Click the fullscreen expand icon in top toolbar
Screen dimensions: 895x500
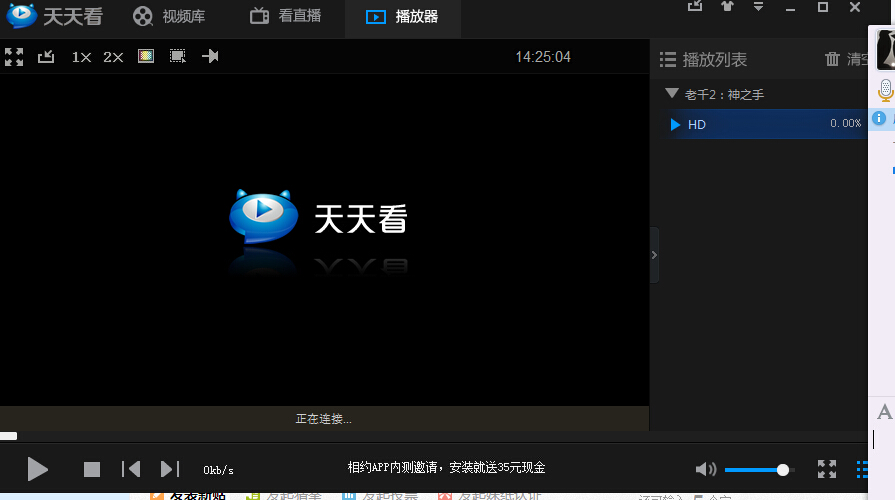click(14, 57)
